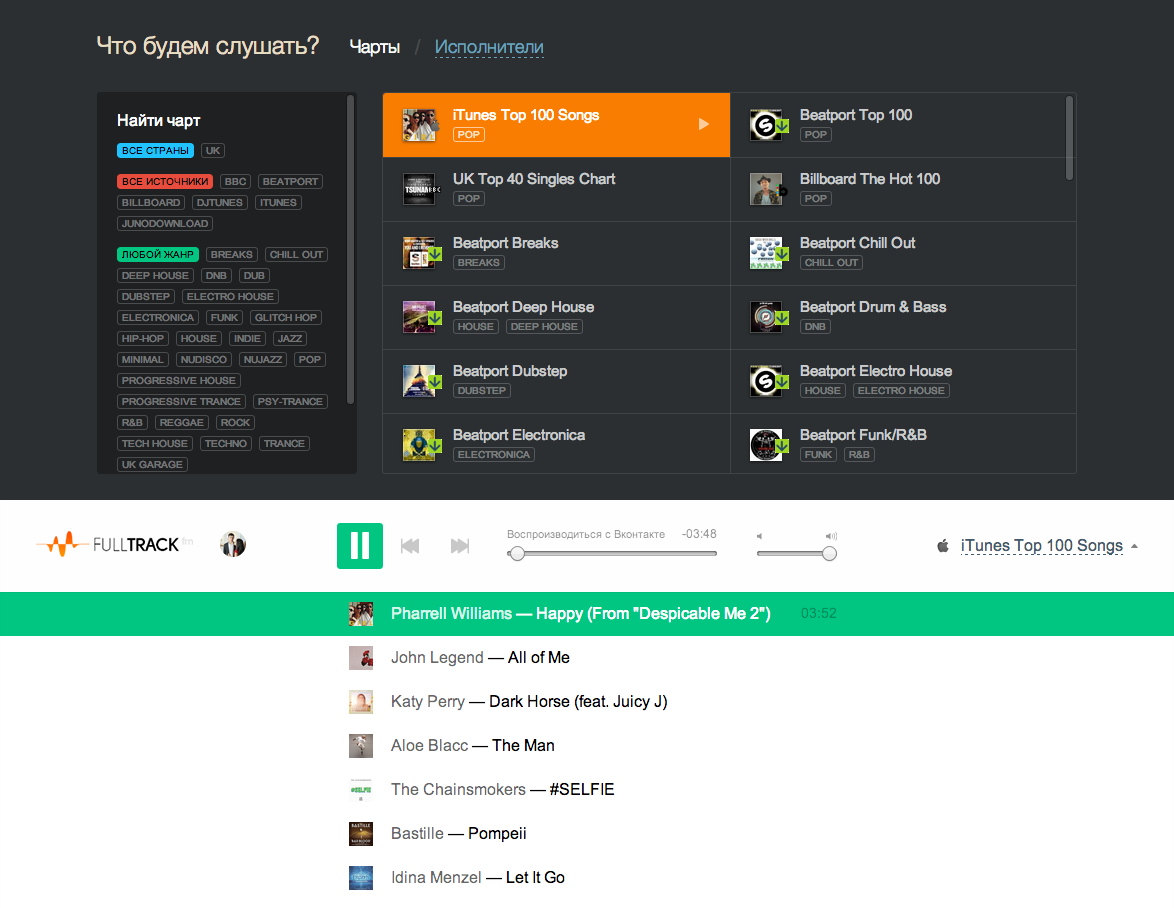Click album art for John Legend track

361,657
